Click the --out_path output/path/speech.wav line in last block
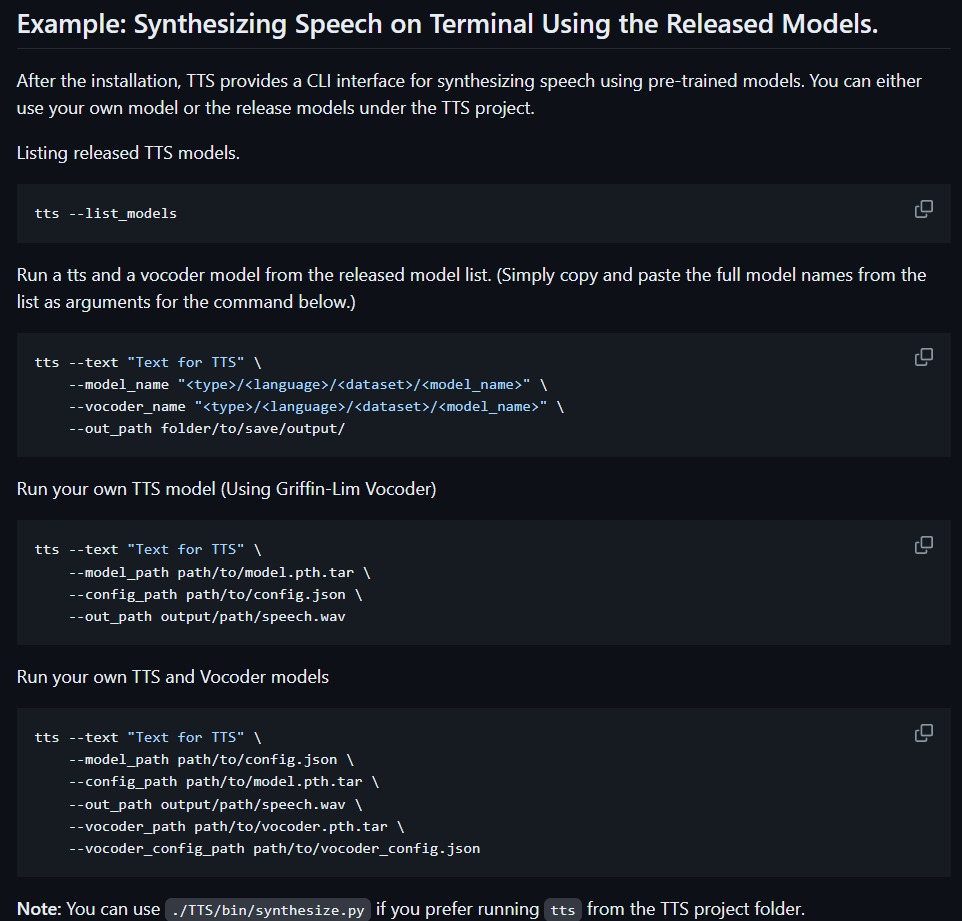The height and width of the screenshot is (921, 962). click(x=215, y=804)
